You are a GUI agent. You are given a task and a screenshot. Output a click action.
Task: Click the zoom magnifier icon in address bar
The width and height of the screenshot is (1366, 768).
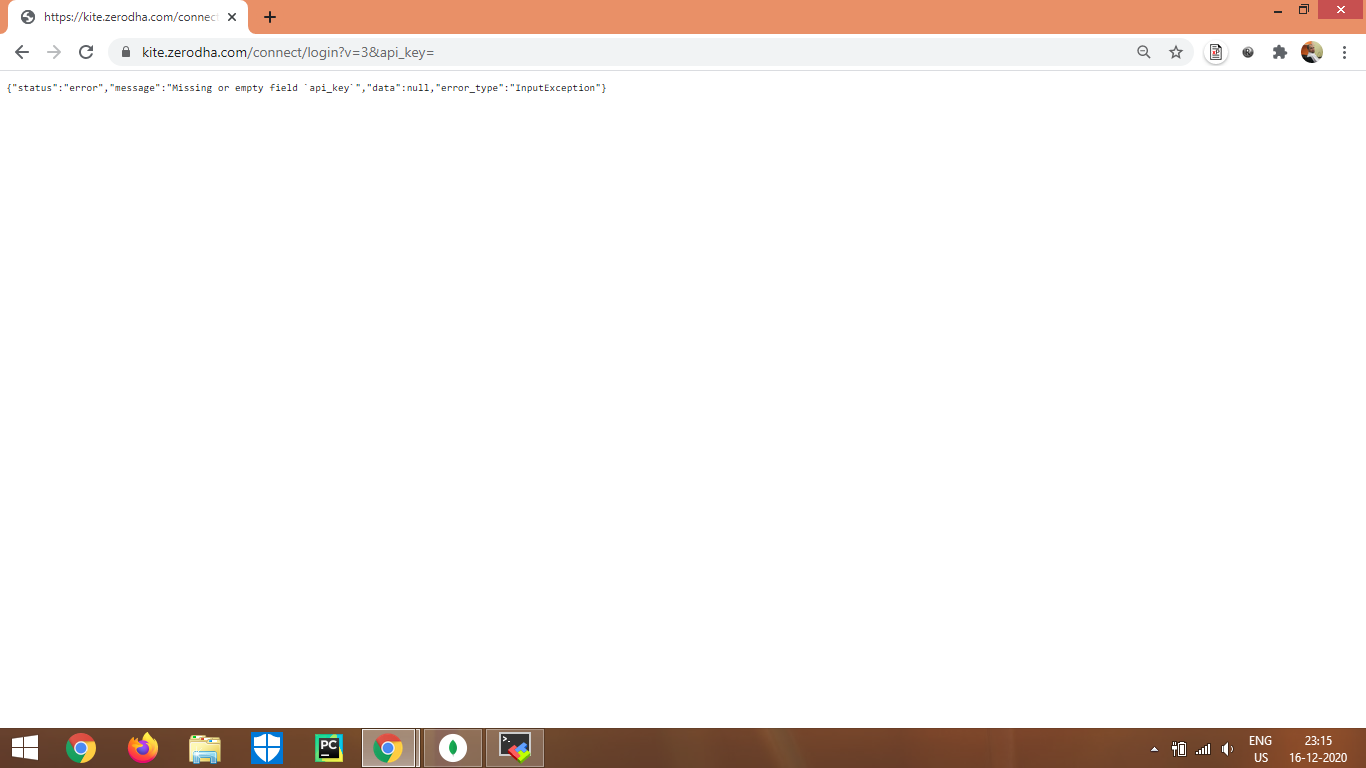pos(1144,52)
